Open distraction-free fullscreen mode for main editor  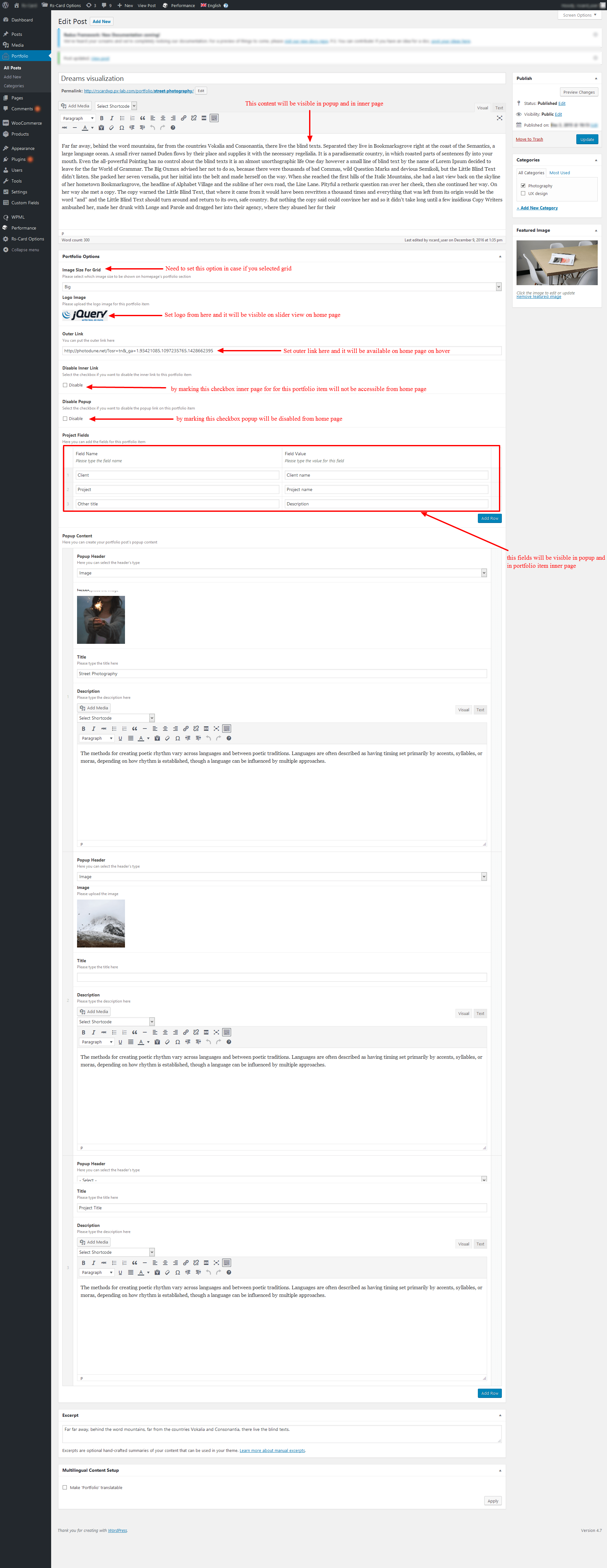499,118
